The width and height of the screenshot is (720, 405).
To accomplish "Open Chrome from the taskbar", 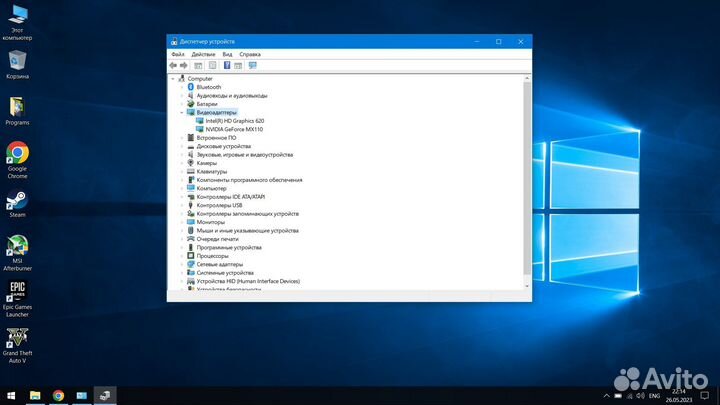I will click(x=58, y=395).
